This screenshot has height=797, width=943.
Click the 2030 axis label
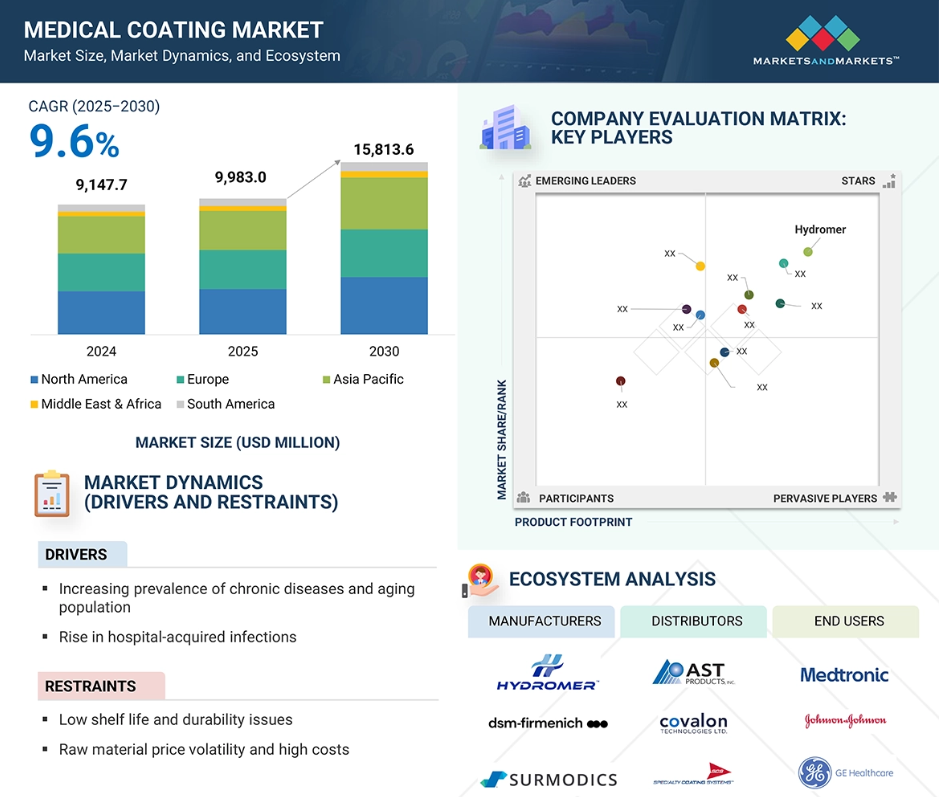point(384,351)
